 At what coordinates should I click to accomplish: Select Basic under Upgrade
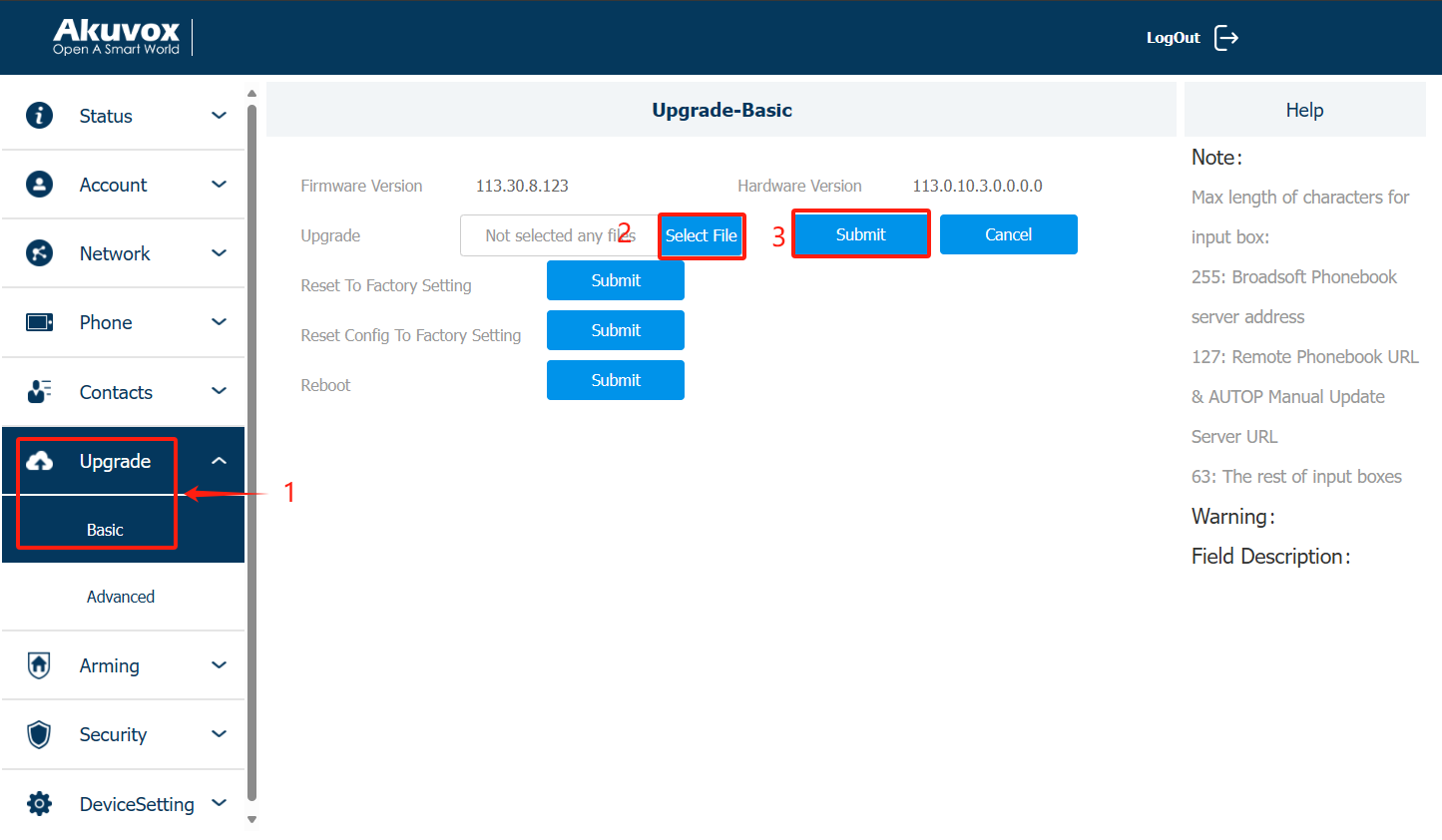[x=105, y=530]
